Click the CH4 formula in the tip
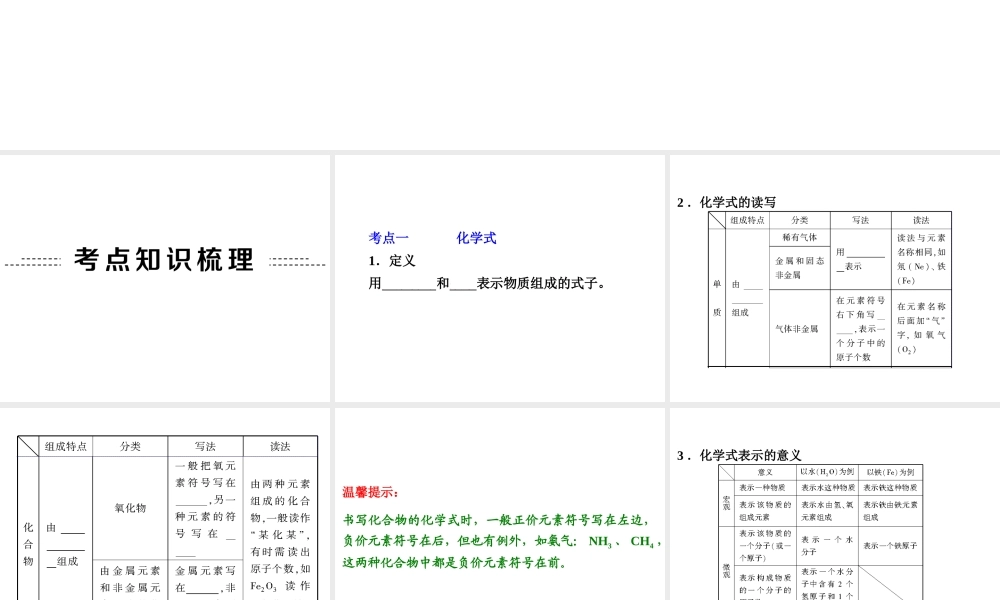Screen dimensions: 1000x600 pyautogui.click(x=642, y=541)
